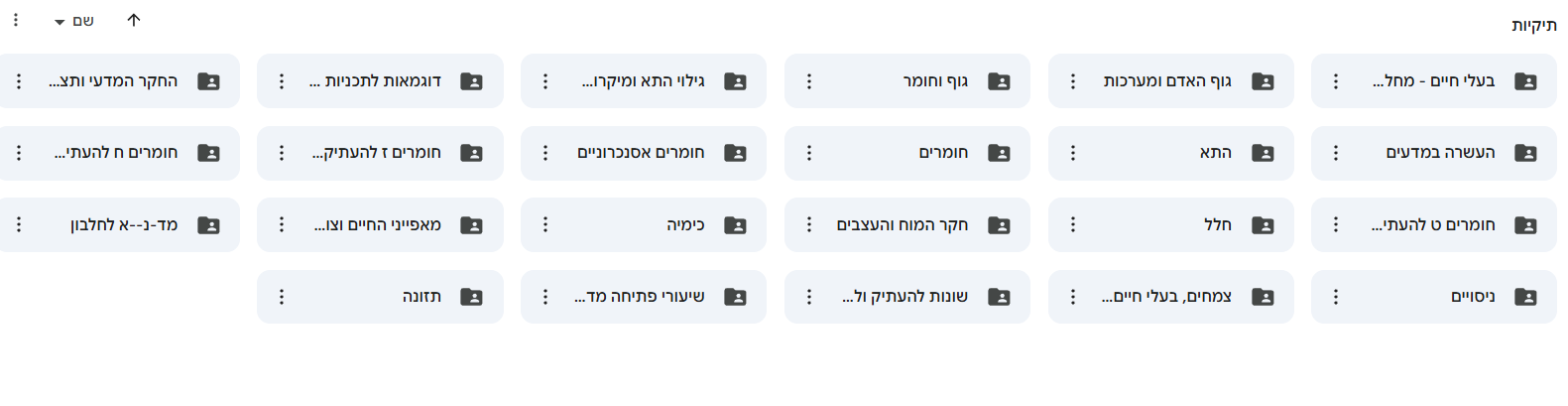The height and width of the screenshot is (406, 1568).
Task: Open the three-dot menu for חקר המוח והעצבים
Action: pyautogui.click(x=809, y=225)
